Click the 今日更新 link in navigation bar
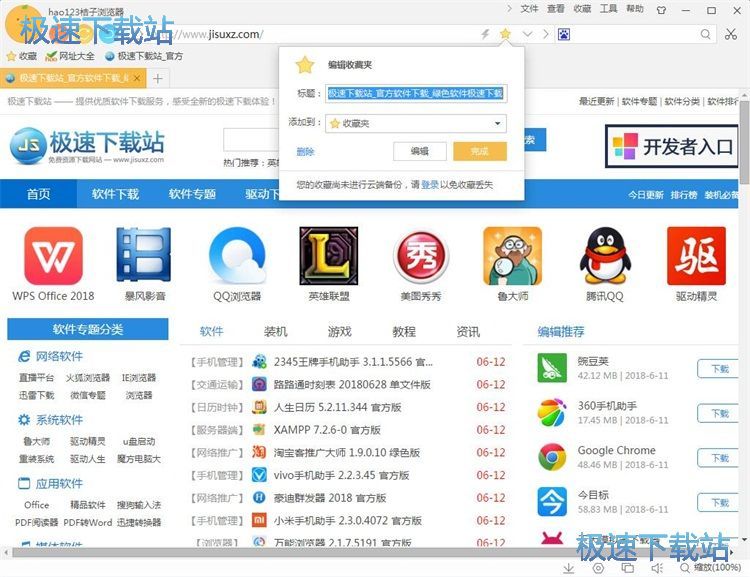This screenshot has height=577, width=750. 646,195
